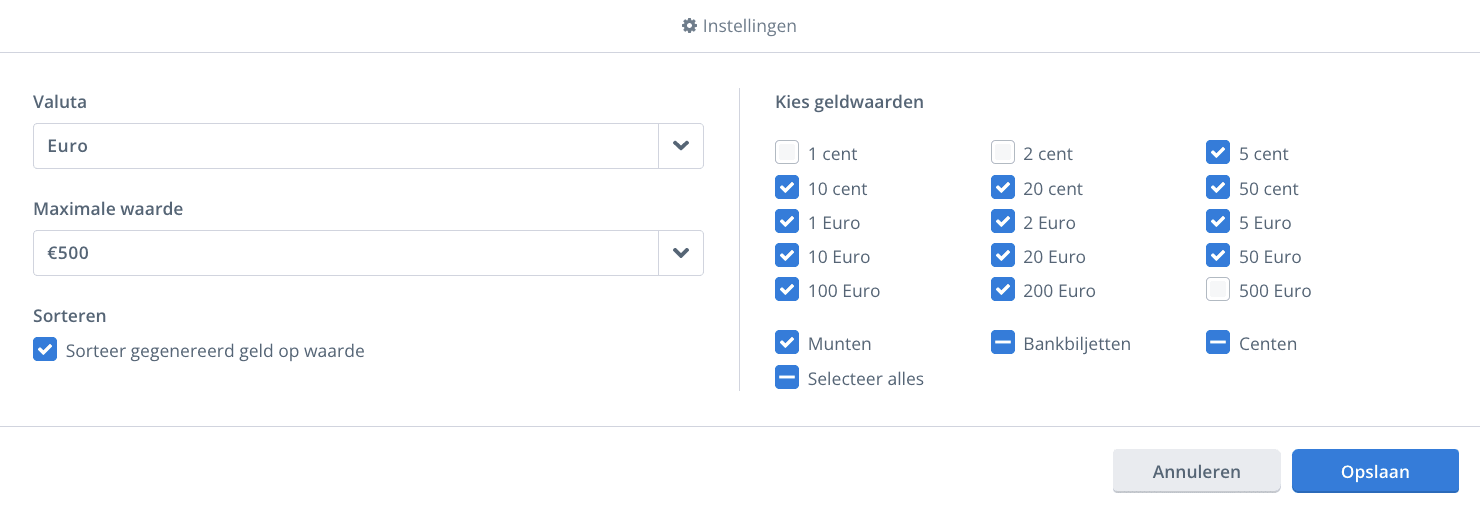Enable the 1 cent checkbox
Screen dimensions: 1480x511
pyautogui.click(x=787, y=152)
